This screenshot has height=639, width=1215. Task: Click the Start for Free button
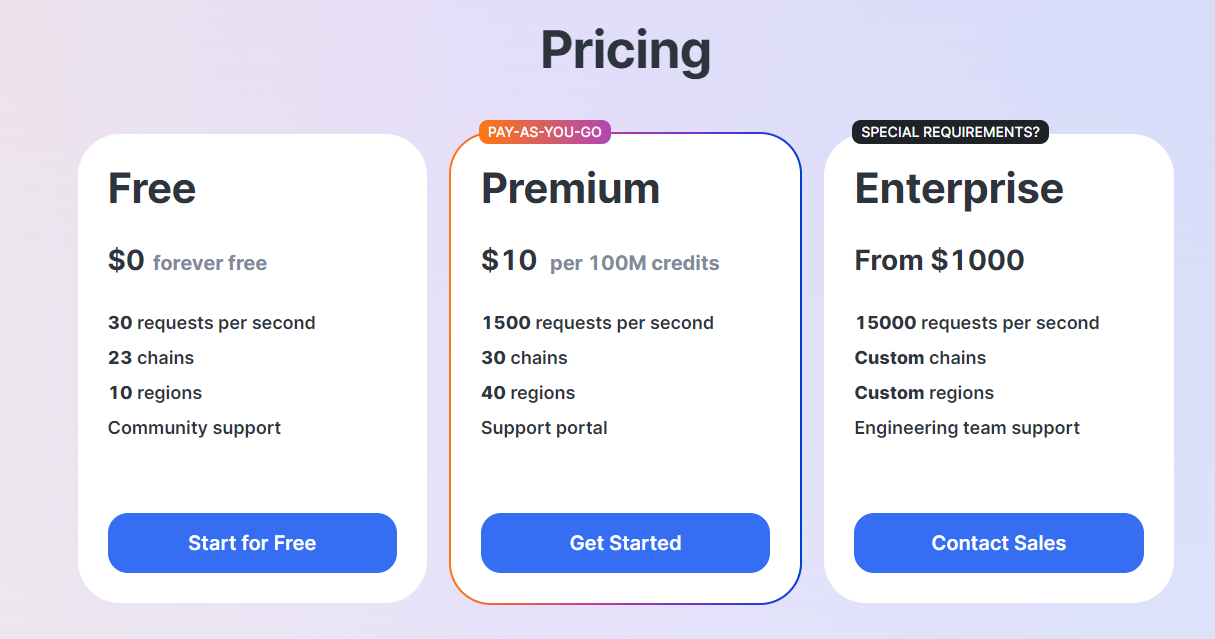(252, 543)
